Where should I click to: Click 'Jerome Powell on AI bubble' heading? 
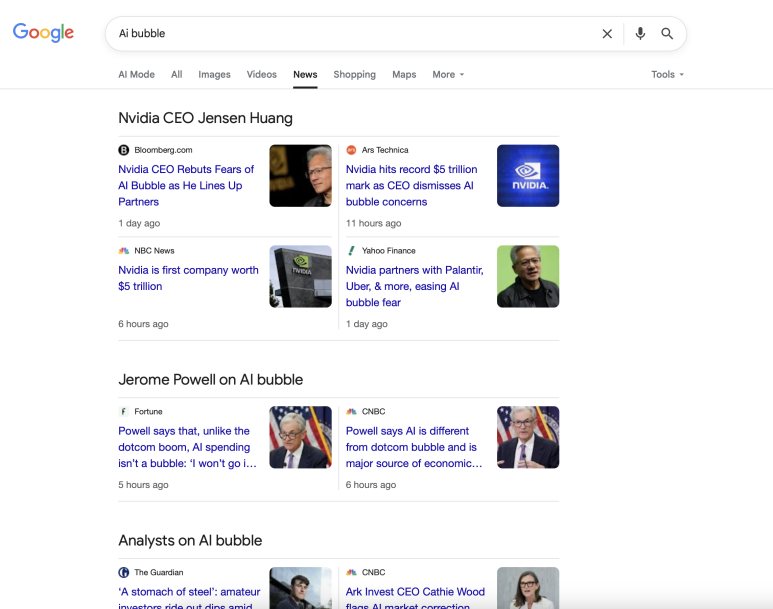211,380
